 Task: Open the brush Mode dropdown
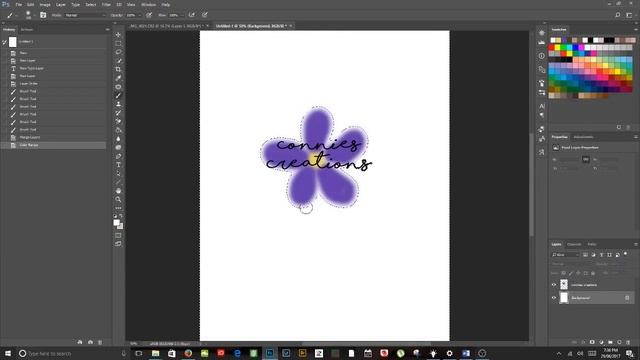tap(85, 15)
